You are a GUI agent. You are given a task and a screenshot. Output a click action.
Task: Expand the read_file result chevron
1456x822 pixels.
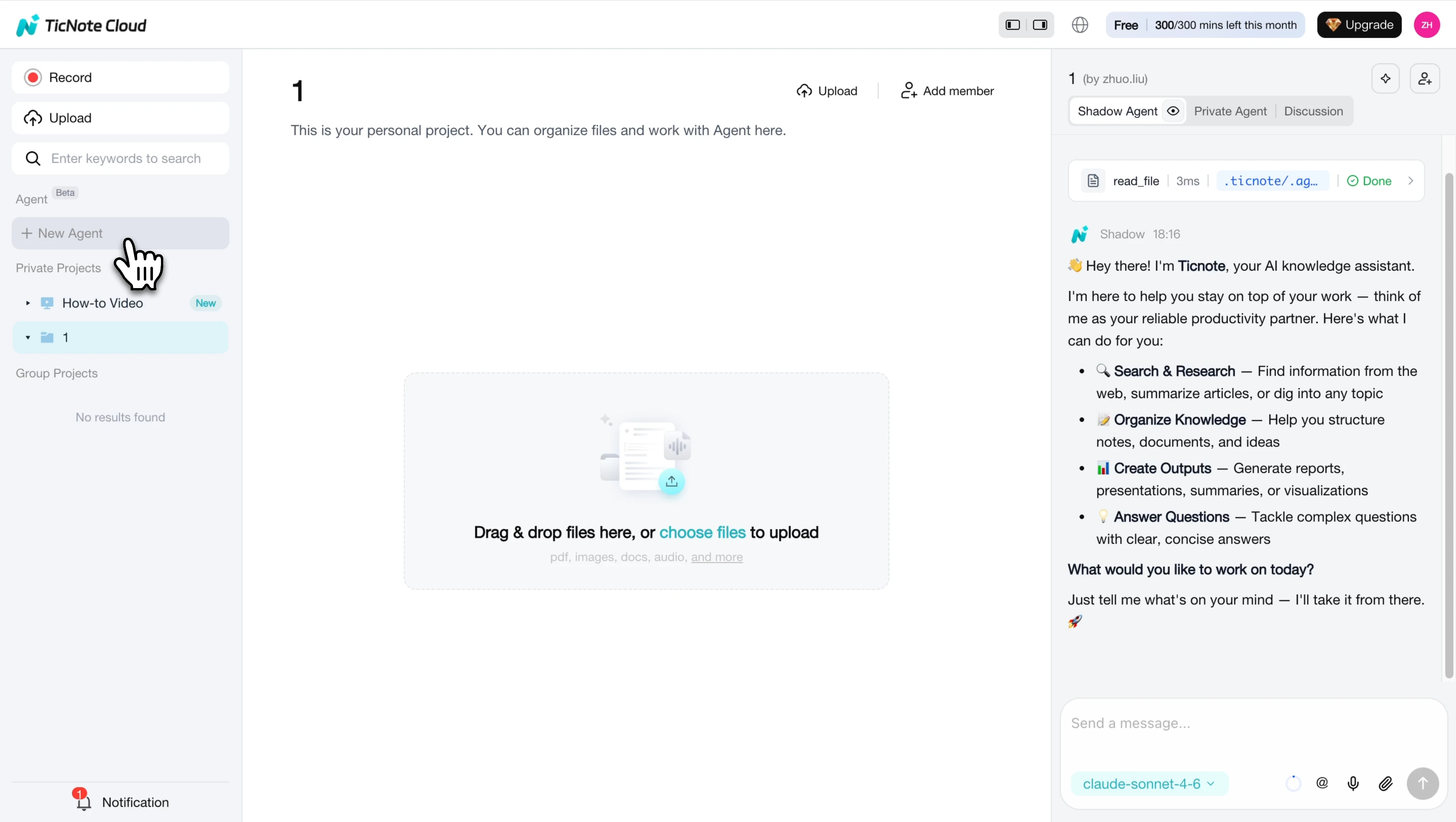[1411, 181]
